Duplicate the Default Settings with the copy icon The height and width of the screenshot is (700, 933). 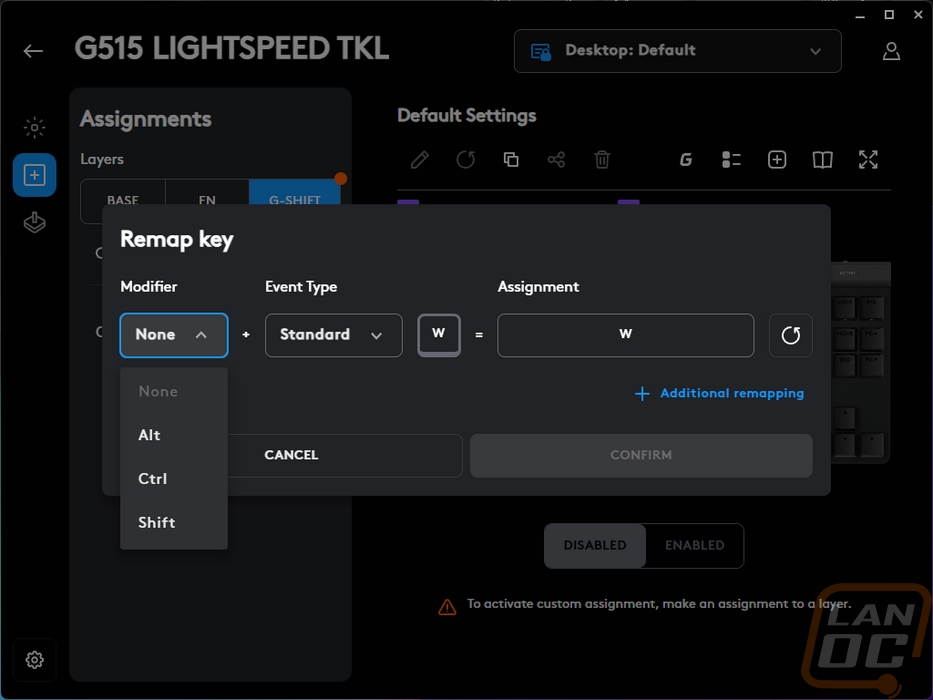point(511,160)
